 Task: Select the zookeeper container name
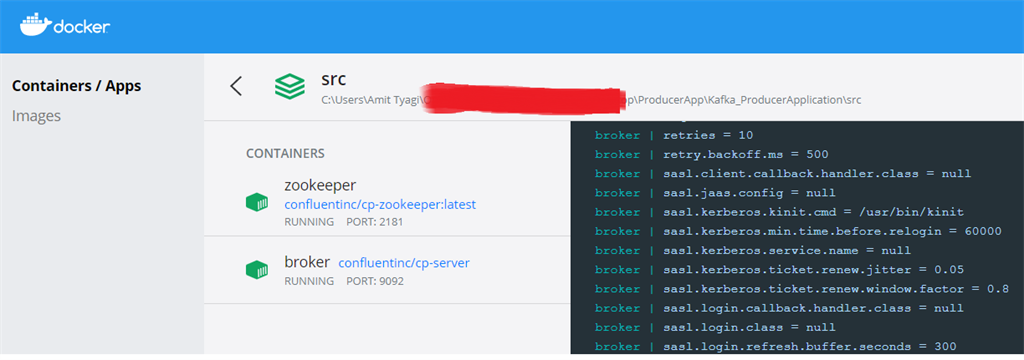(x=319, y=185)
